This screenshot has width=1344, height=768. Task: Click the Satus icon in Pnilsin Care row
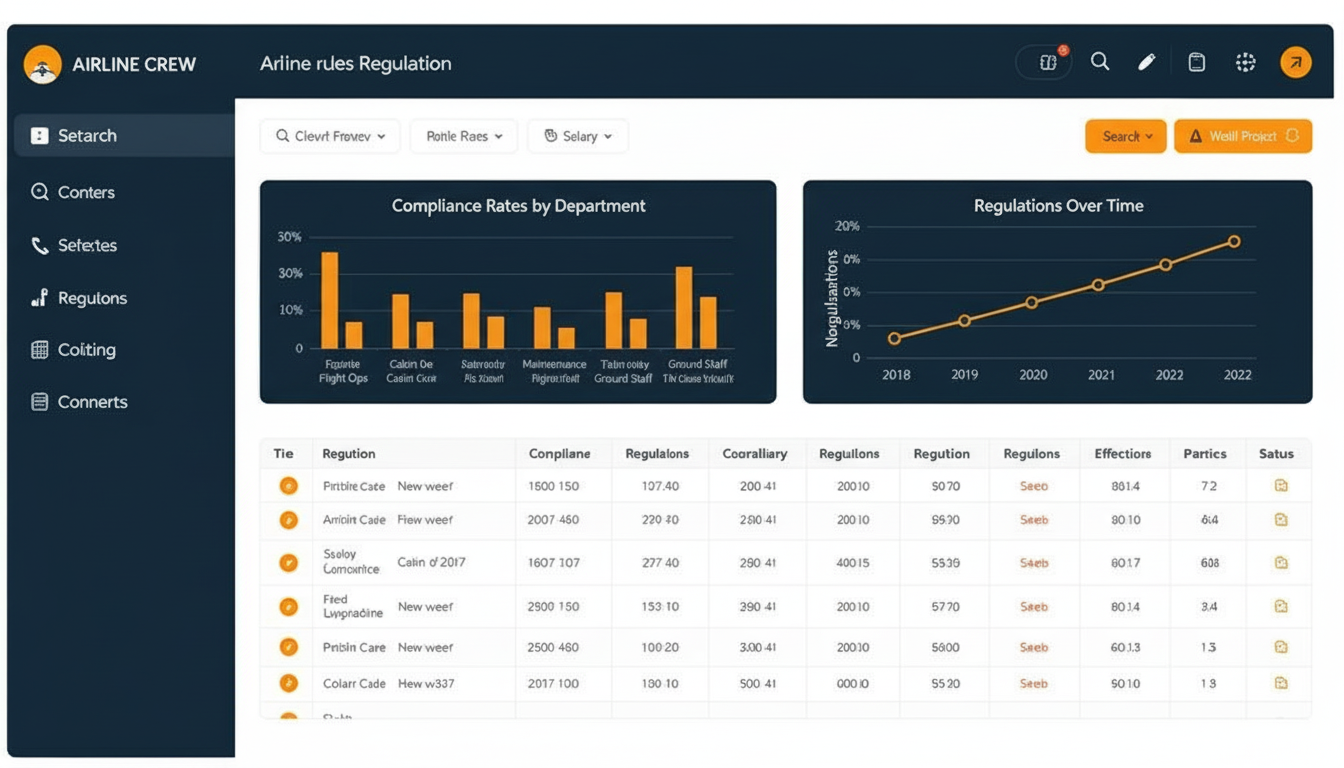[x=1281, y=647]
